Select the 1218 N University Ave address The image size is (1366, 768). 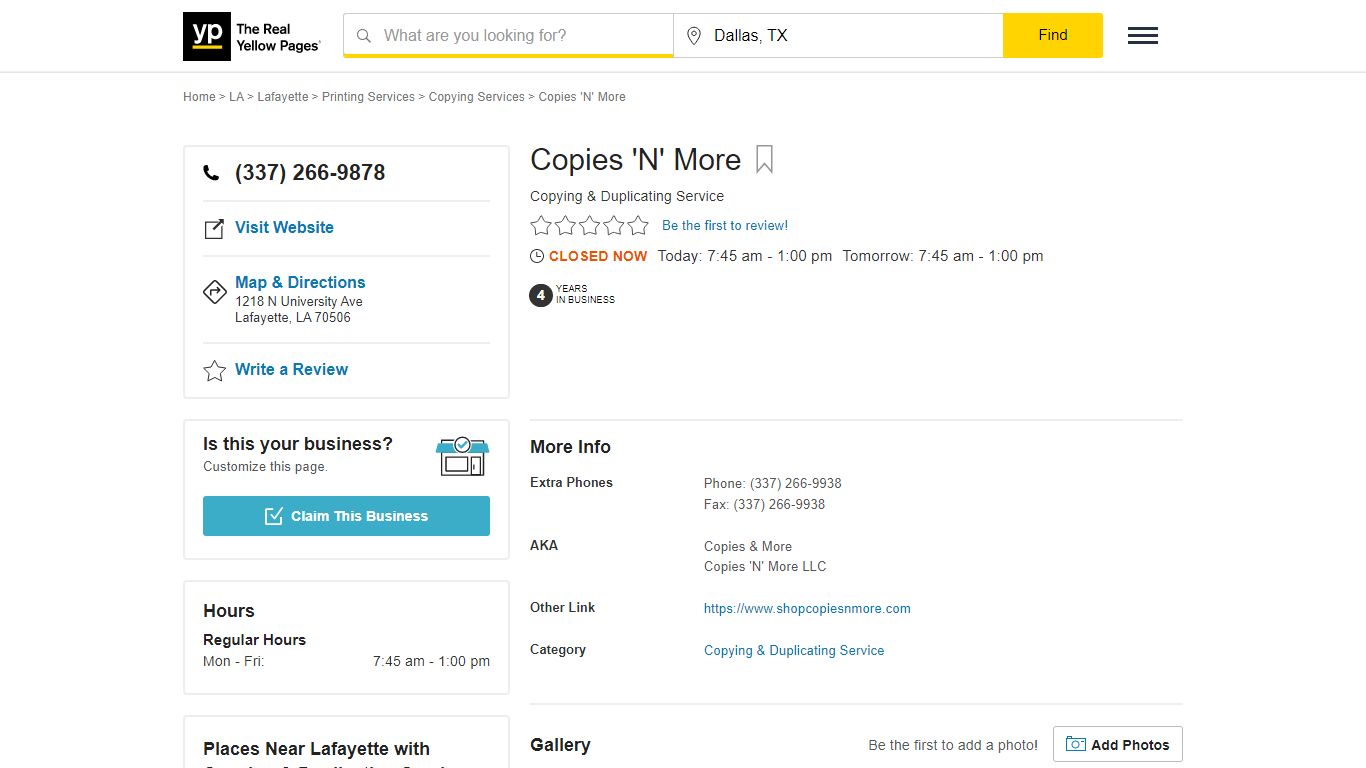click(x=299, y=302)
